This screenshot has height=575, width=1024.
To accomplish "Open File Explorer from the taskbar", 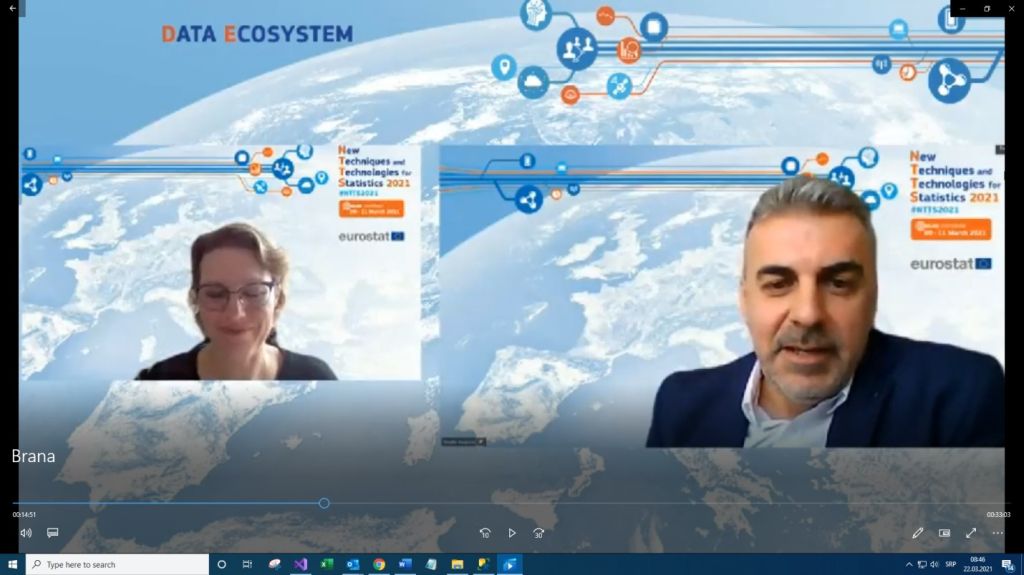I will (457, 564).
